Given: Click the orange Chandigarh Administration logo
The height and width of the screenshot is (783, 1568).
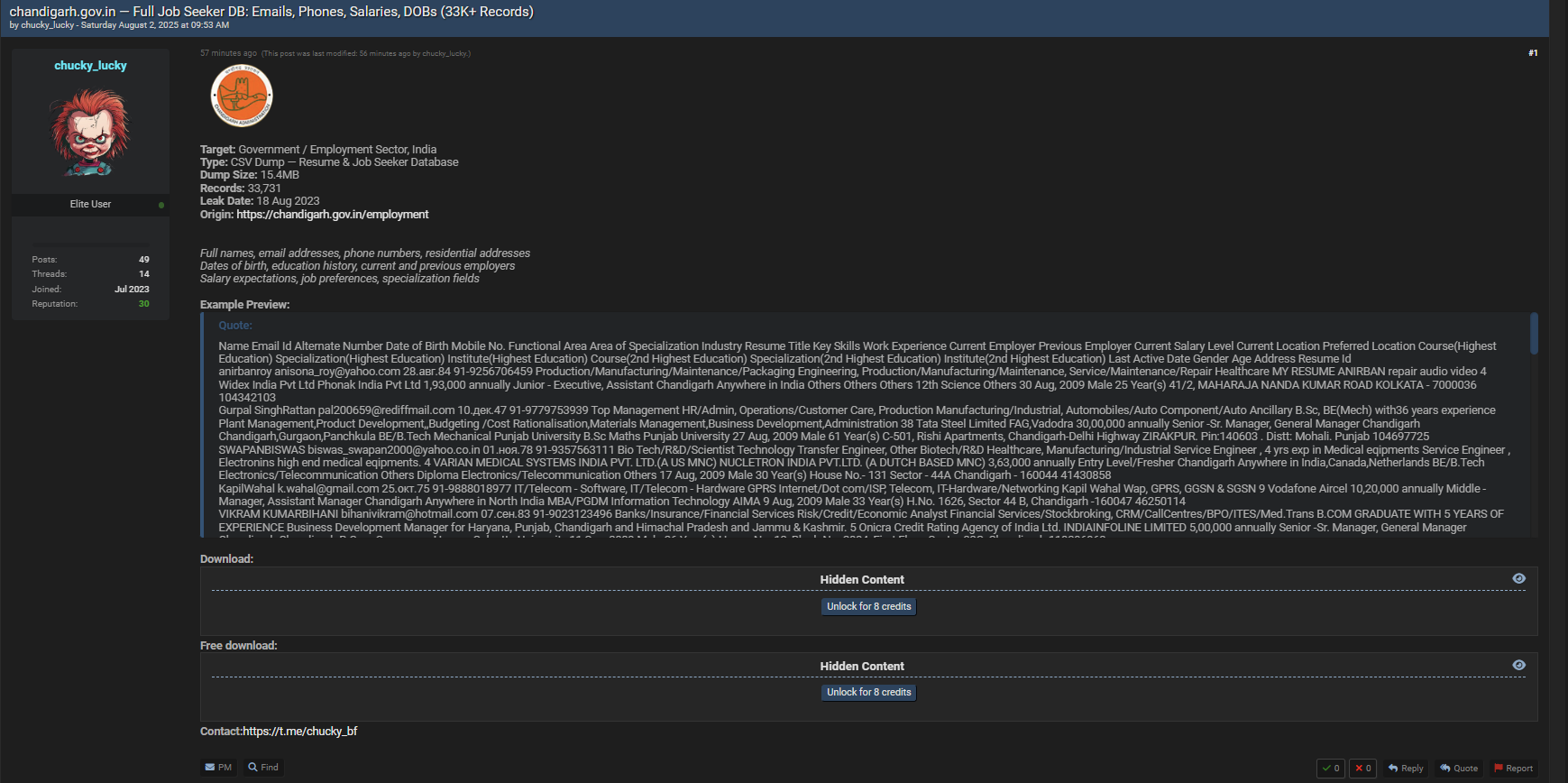Looking at the screenshot, I should (x=242, y=97).
